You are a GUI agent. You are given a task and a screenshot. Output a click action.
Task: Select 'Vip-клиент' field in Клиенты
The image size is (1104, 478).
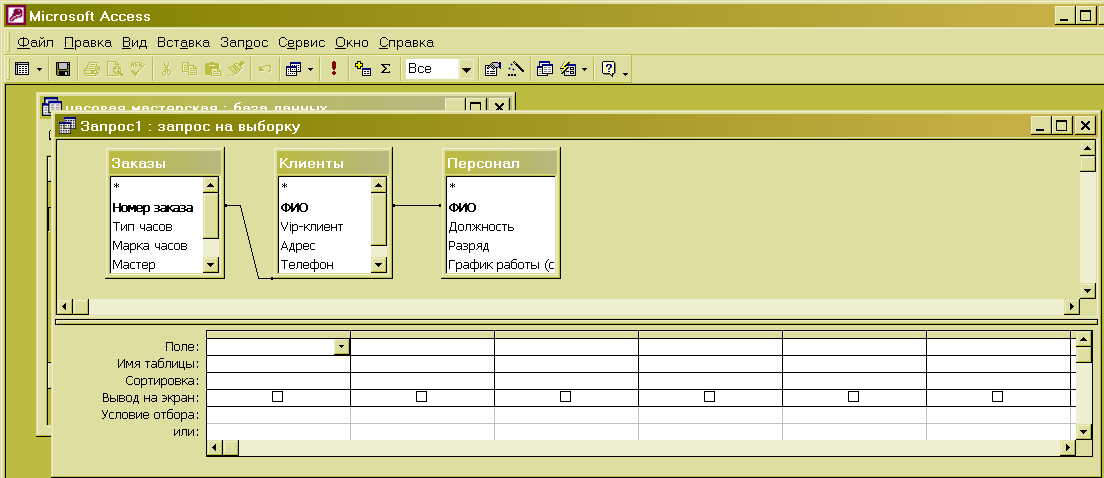311,227
